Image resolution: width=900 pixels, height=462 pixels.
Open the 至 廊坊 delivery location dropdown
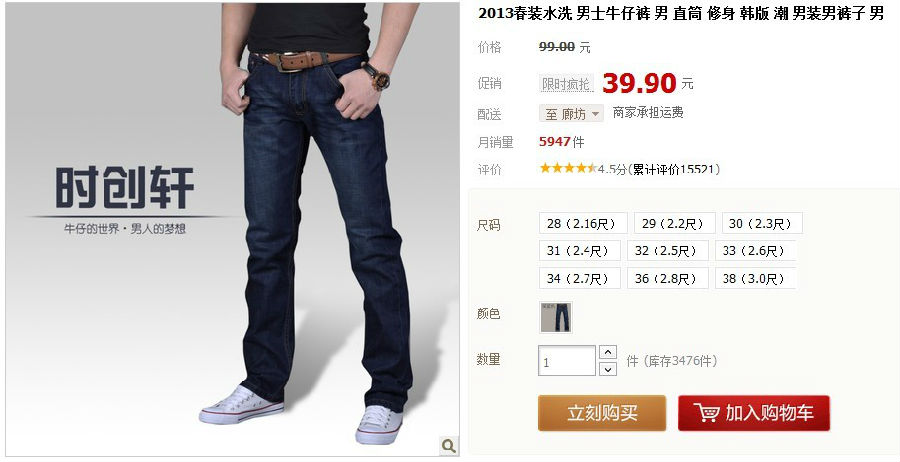pyautogui.click(x=571, y=114)
